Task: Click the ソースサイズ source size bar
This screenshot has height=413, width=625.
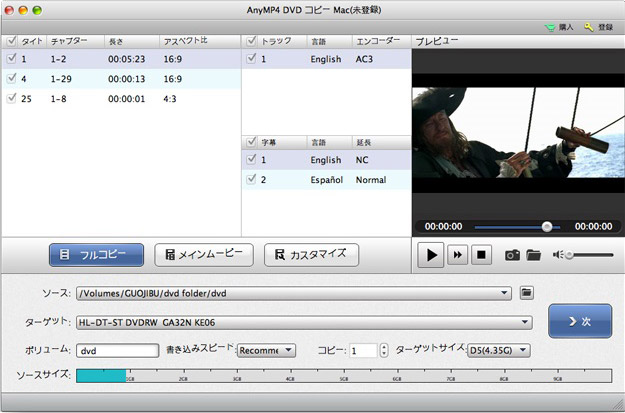Action: (x=344, y=376)
